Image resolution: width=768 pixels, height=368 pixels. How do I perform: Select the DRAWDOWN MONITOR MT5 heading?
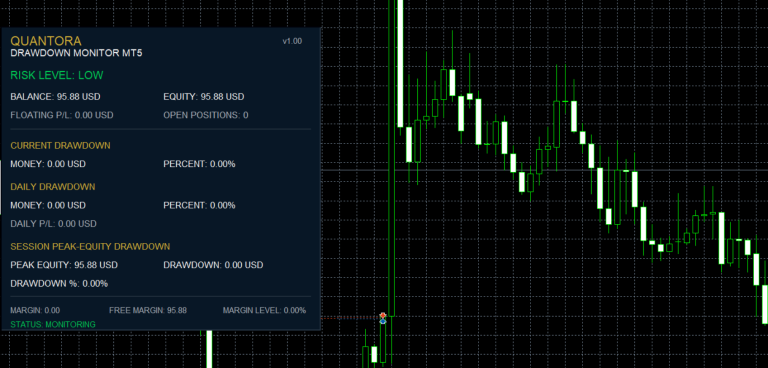(76, 53)
